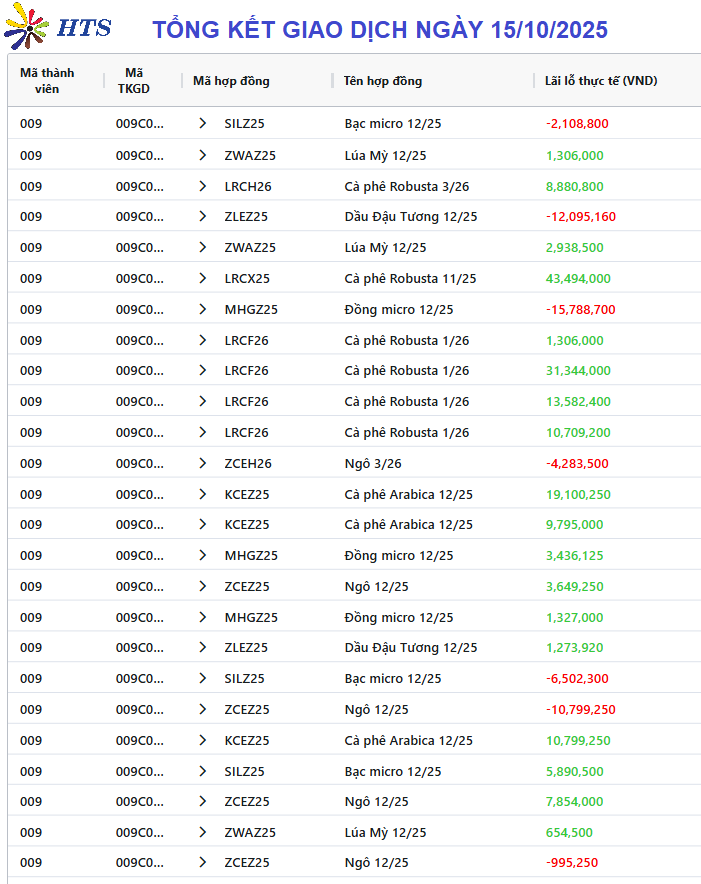Sort by the Mã hợp đồng column
The image size is (701, 884).
(x=231, y=81)
